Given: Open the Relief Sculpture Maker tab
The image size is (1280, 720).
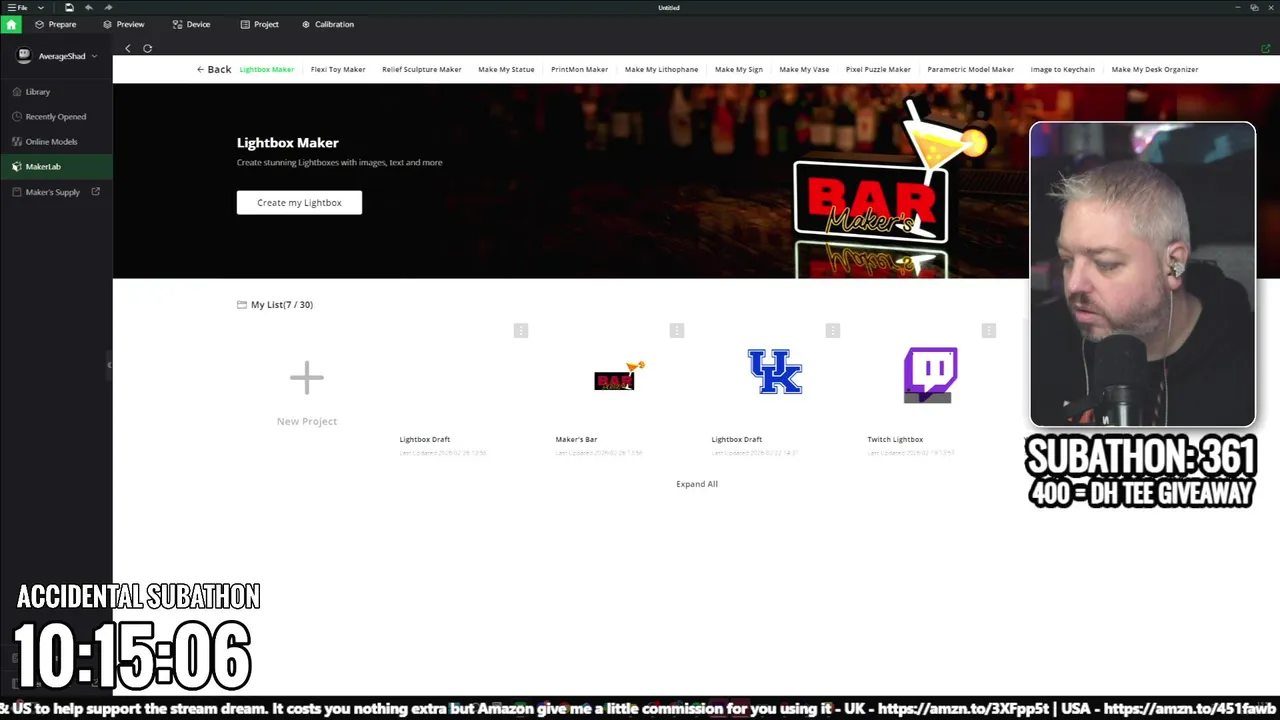Looking at the screenshot, I should 422,70.
